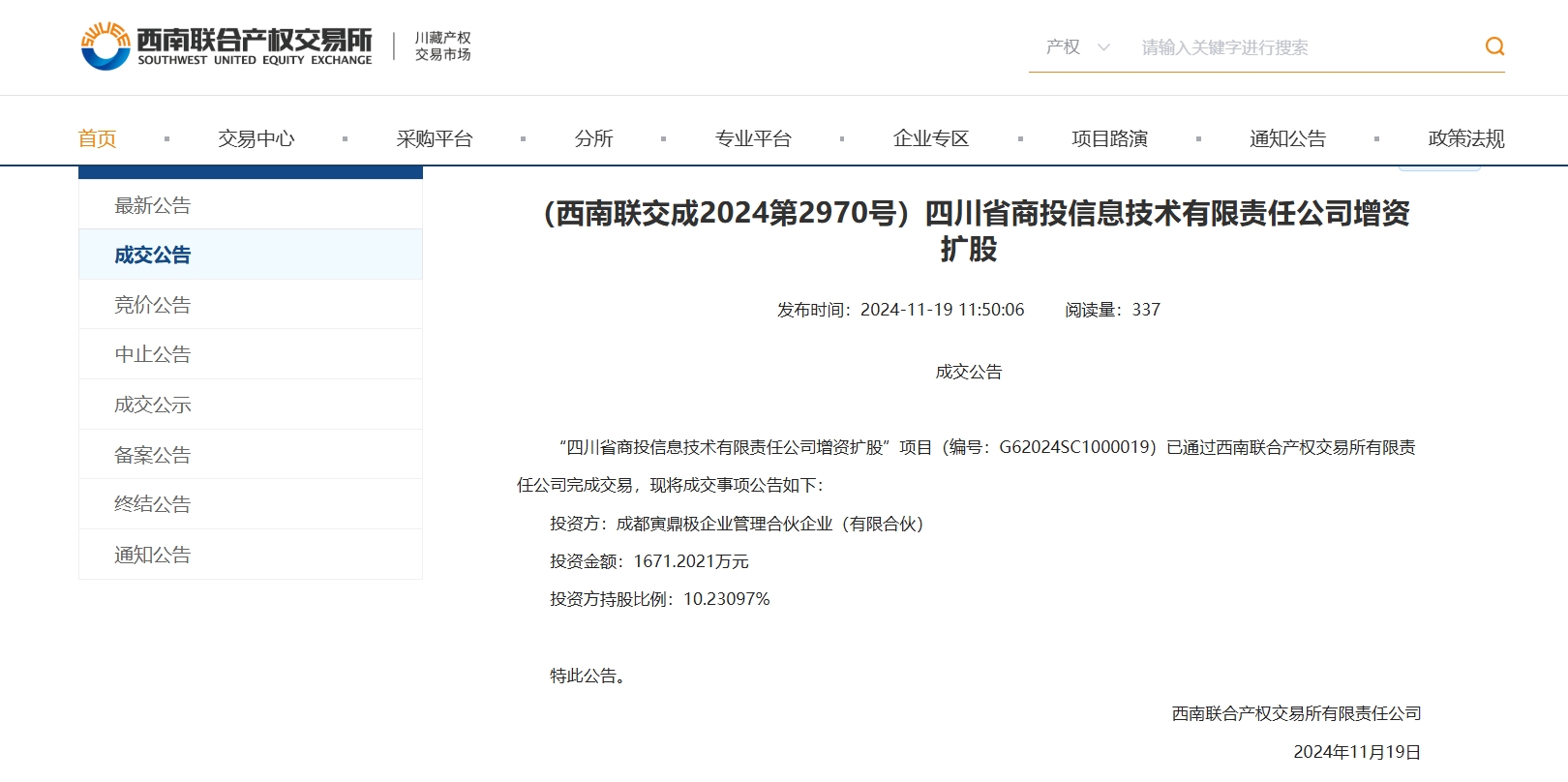Select 成交公告 in the sidebar
Screen dimensions: 1568x782
click(x=251, y=255)
